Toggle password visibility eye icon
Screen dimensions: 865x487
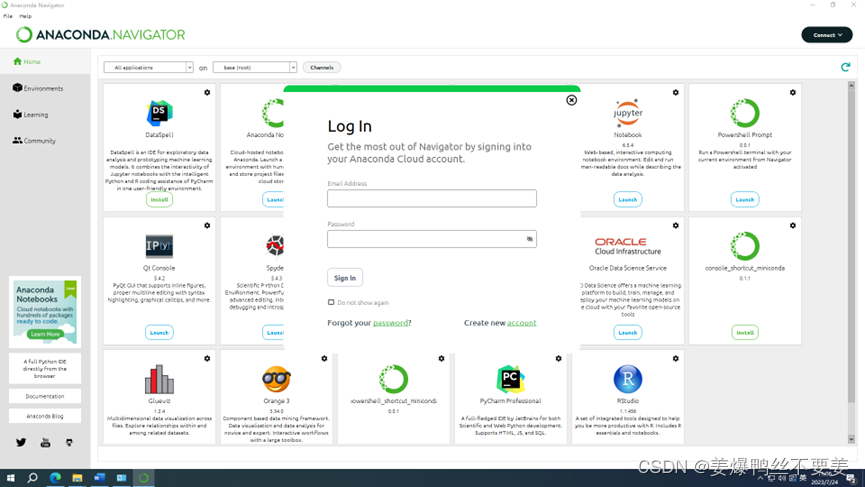[x=530, y=239]
